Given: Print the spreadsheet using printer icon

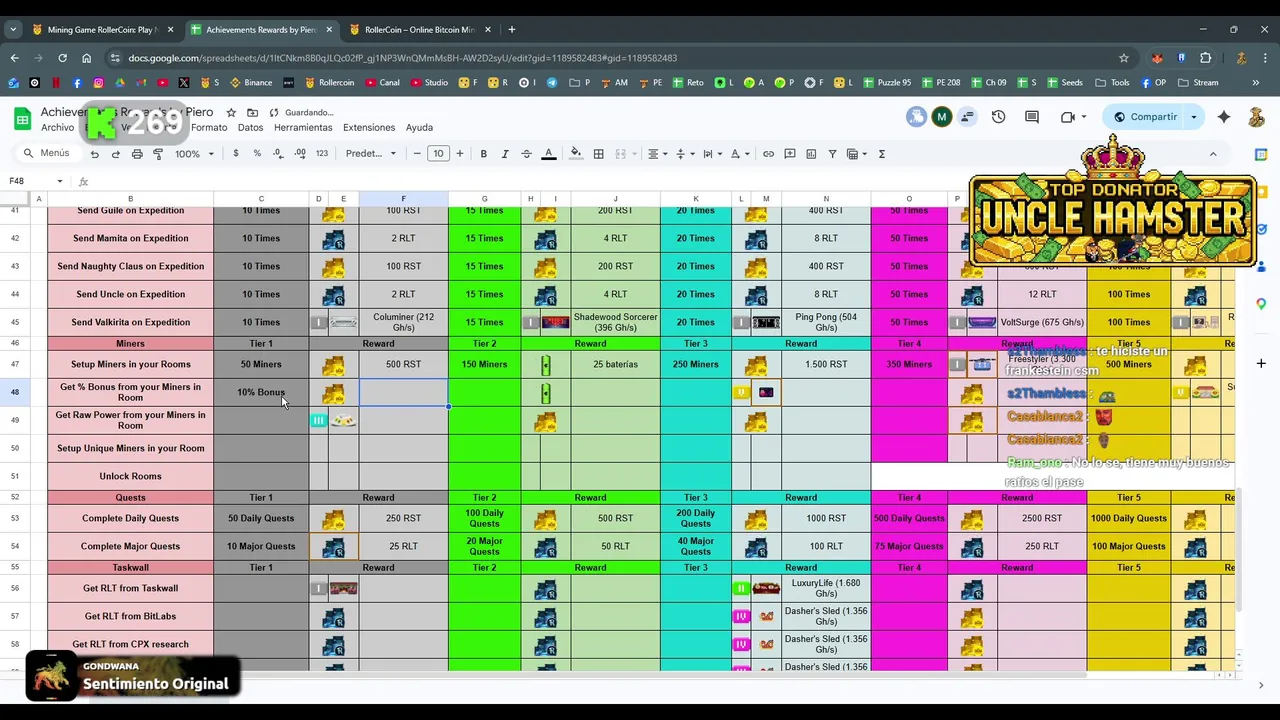Looking at the screenshot, I should [137, 154].
